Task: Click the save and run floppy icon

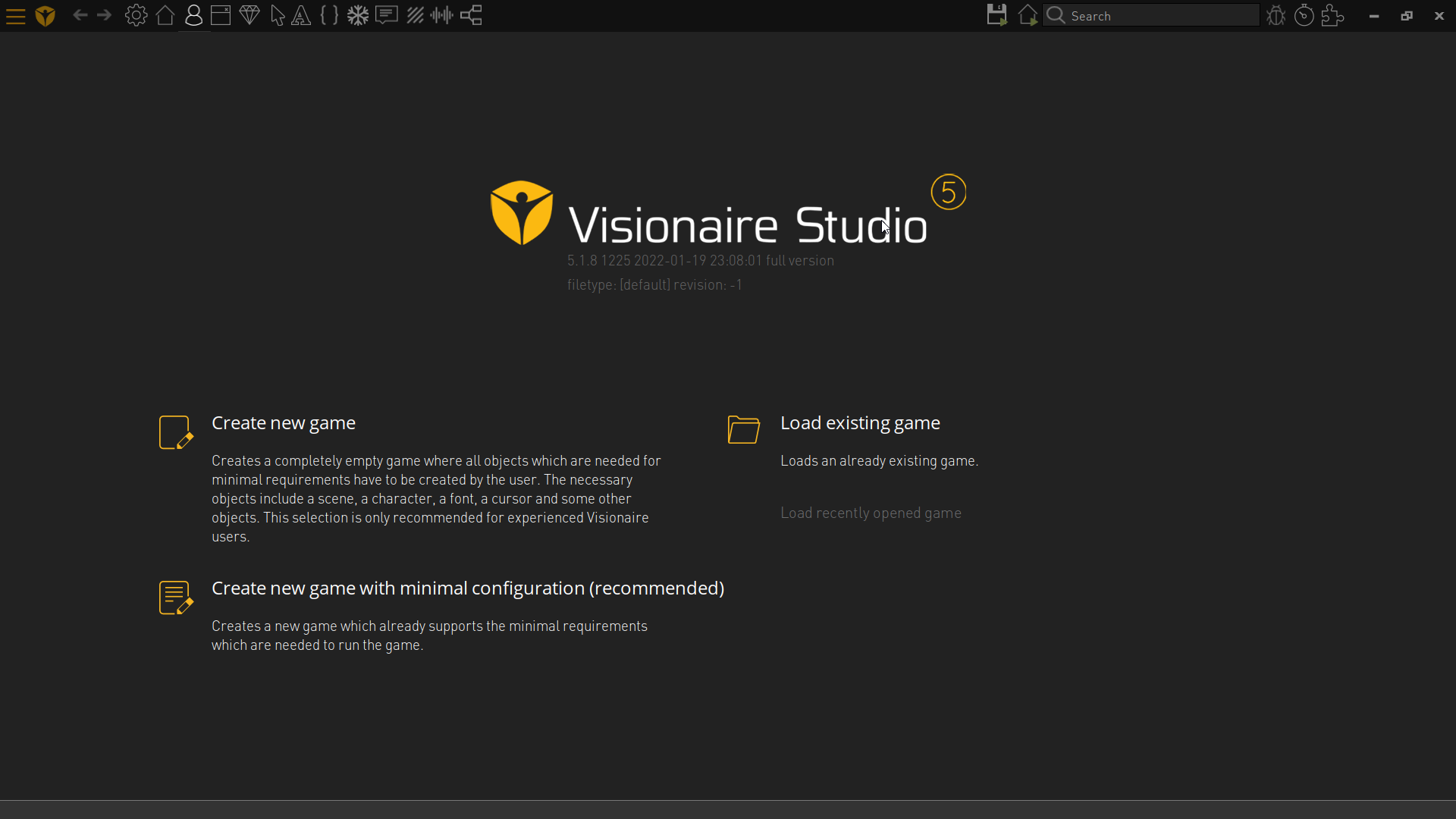Action: [997, 15]
